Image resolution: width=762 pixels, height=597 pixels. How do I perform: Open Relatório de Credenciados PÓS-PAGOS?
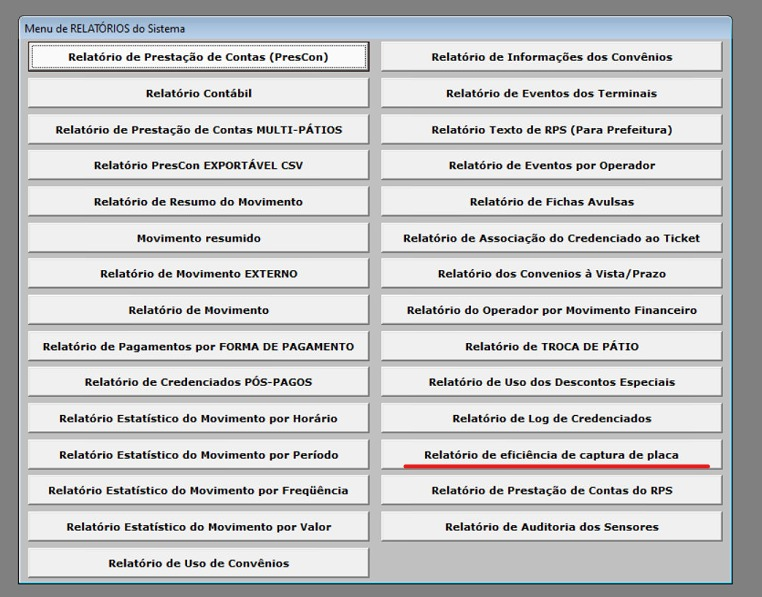coord(198,382)
